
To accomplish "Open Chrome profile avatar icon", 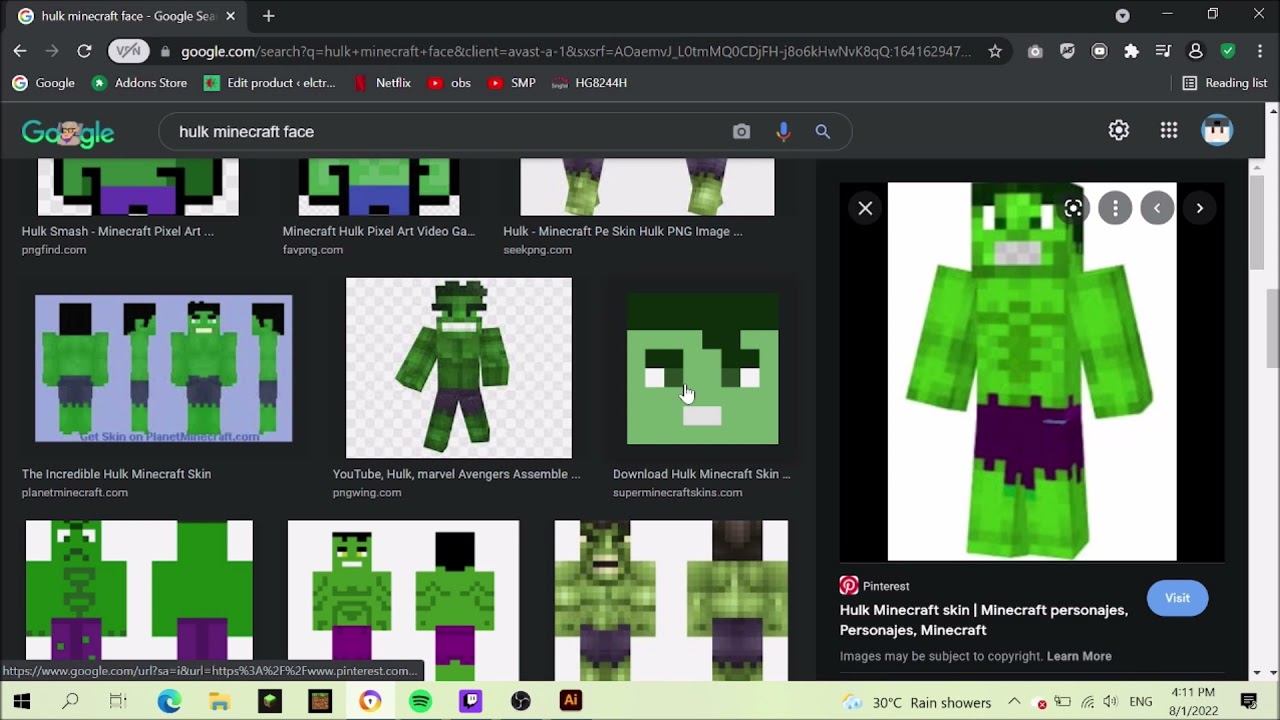I will [x=1195, y=51].
